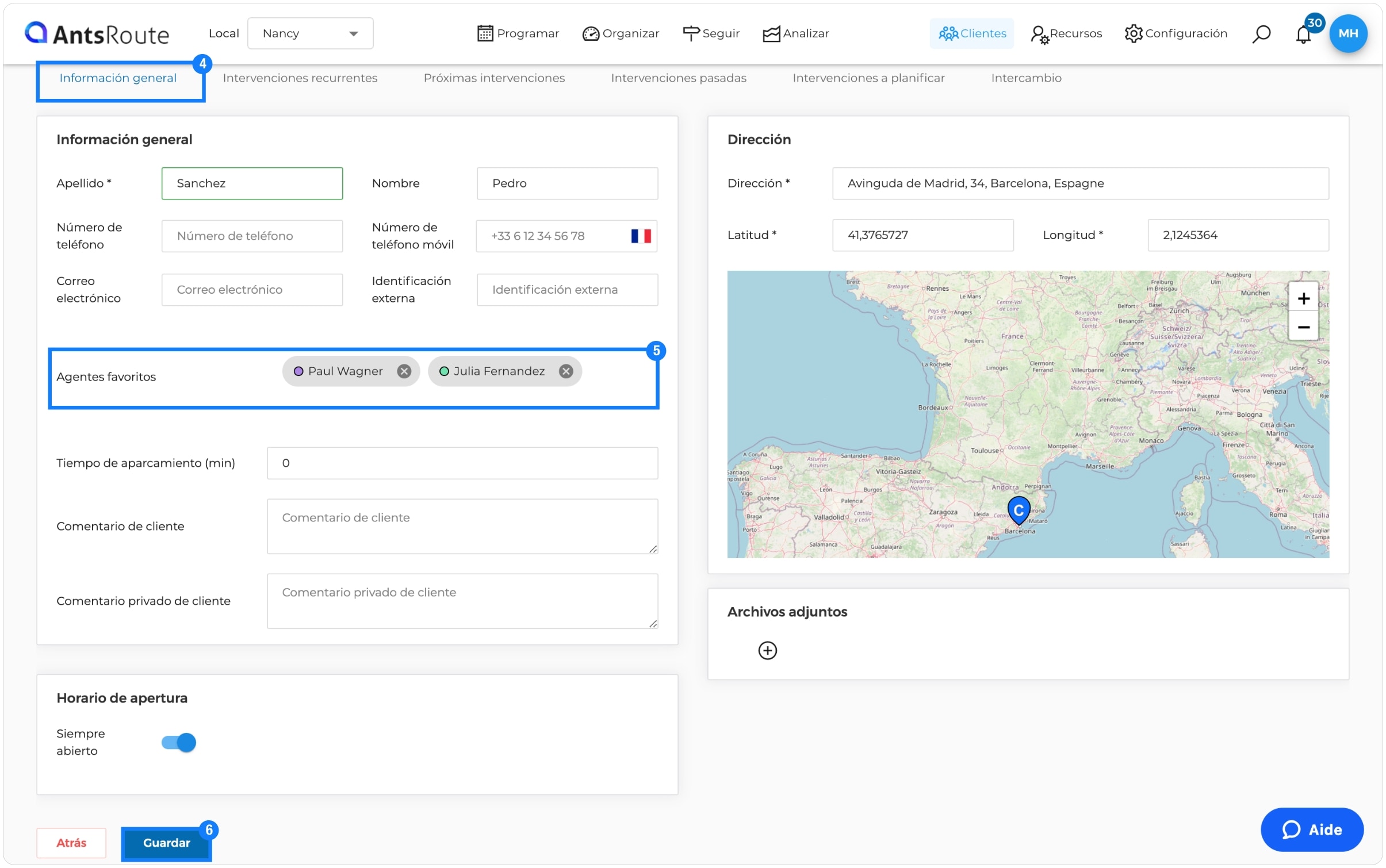1386x868 pixels.
Task: Zoom in on the map
Action: coord(1303,298)
